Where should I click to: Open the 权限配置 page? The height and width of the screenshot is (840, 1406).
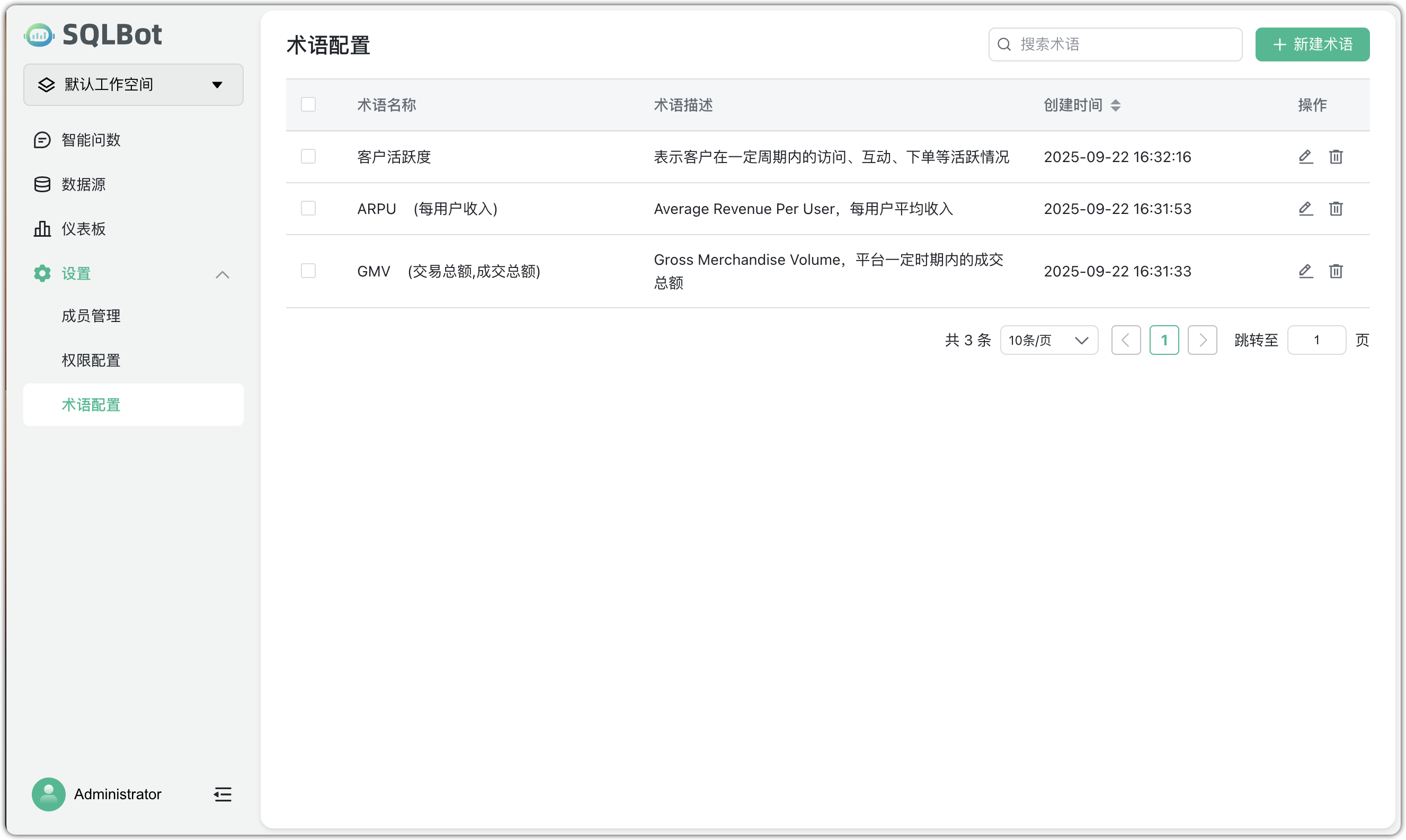[x=91, y=360]
